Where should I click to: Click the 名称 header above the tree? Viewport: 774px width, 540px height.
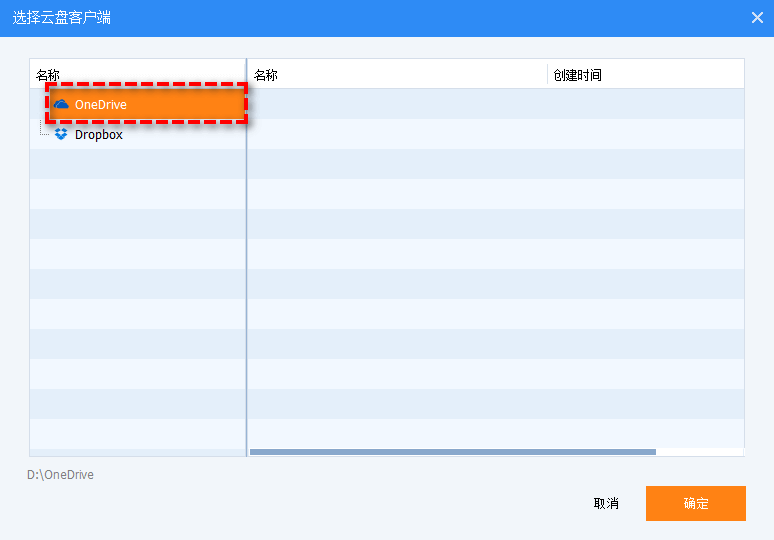(x=48, y=75)
